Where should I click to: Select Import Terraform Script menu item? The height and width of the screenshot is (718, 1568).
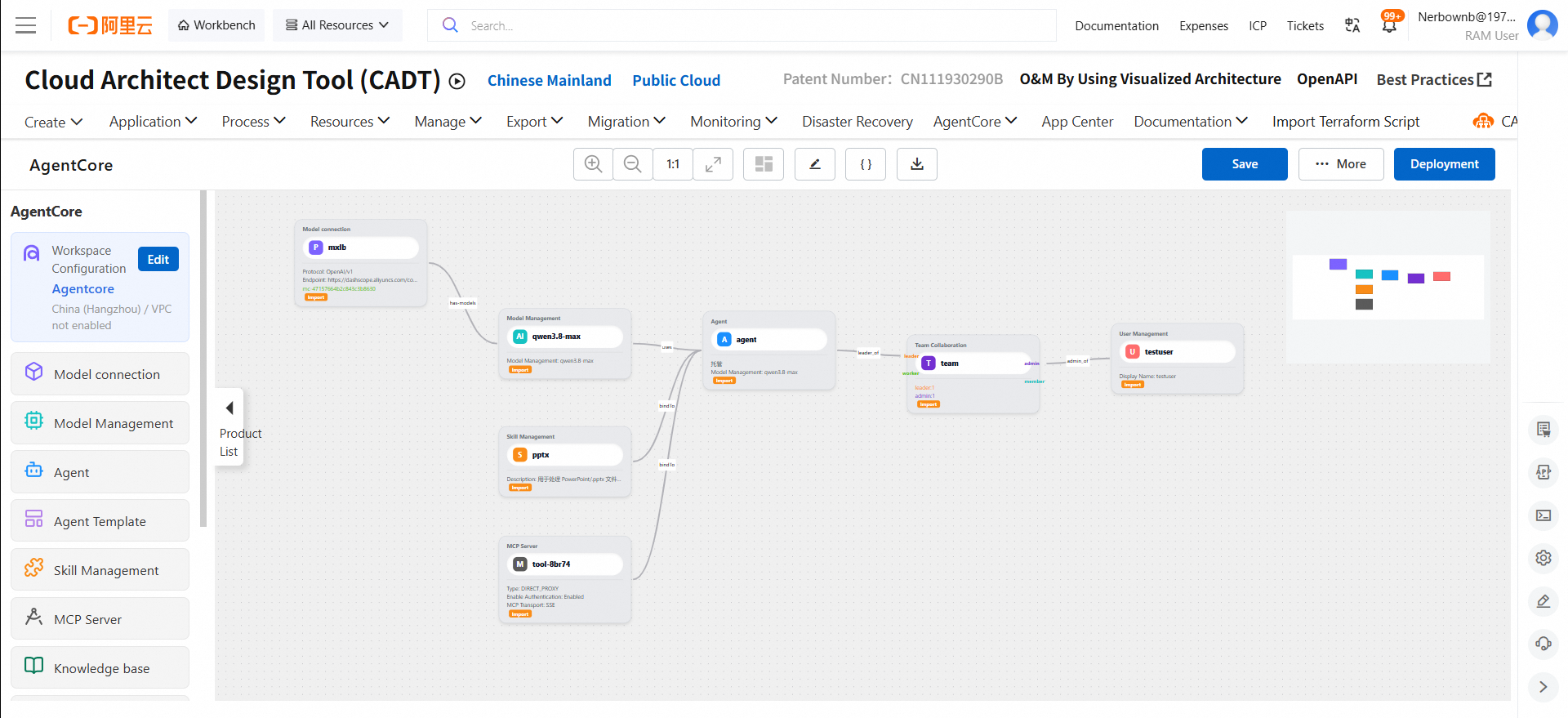pyautogui.click(x=1346, y=122)
